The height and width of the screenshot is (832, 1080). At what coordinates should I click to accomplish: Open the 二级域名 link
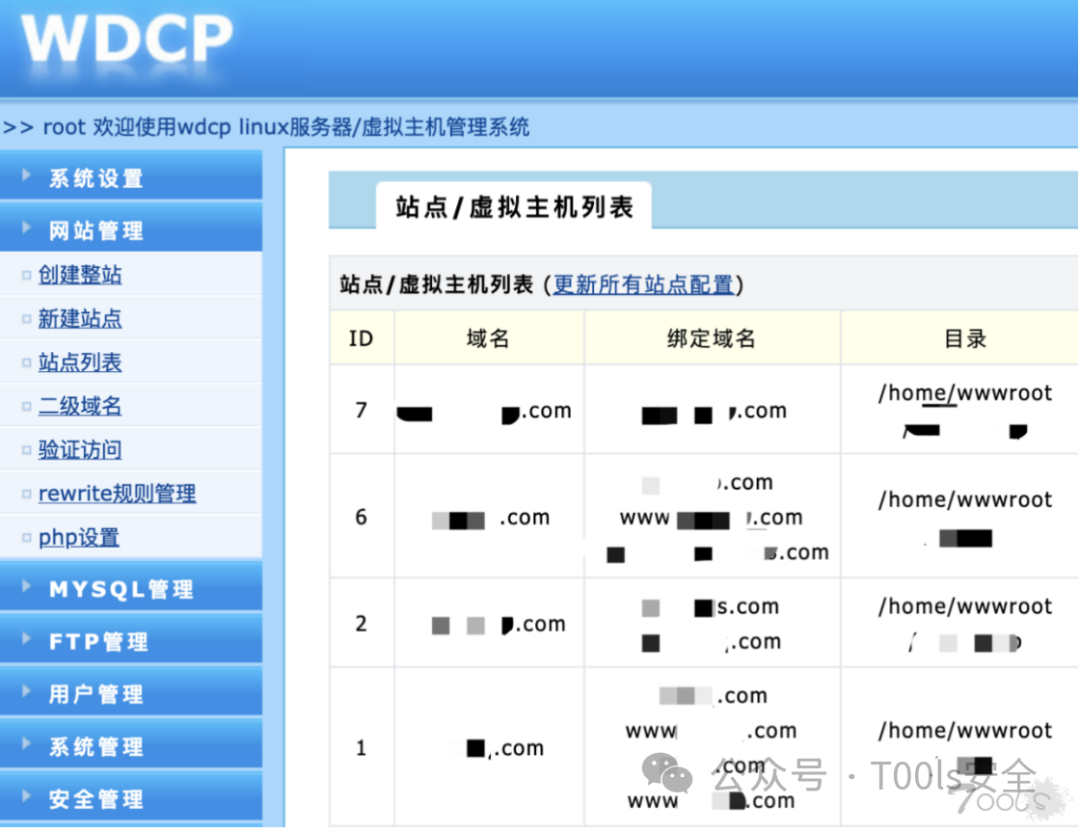[x=80, y=406]
